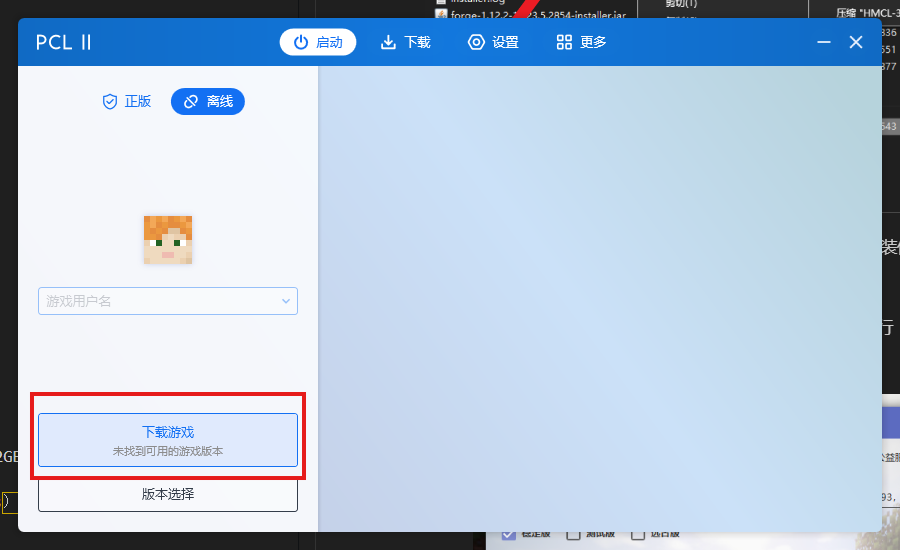Switch to the 启动 tab

(x=317, y=42)
